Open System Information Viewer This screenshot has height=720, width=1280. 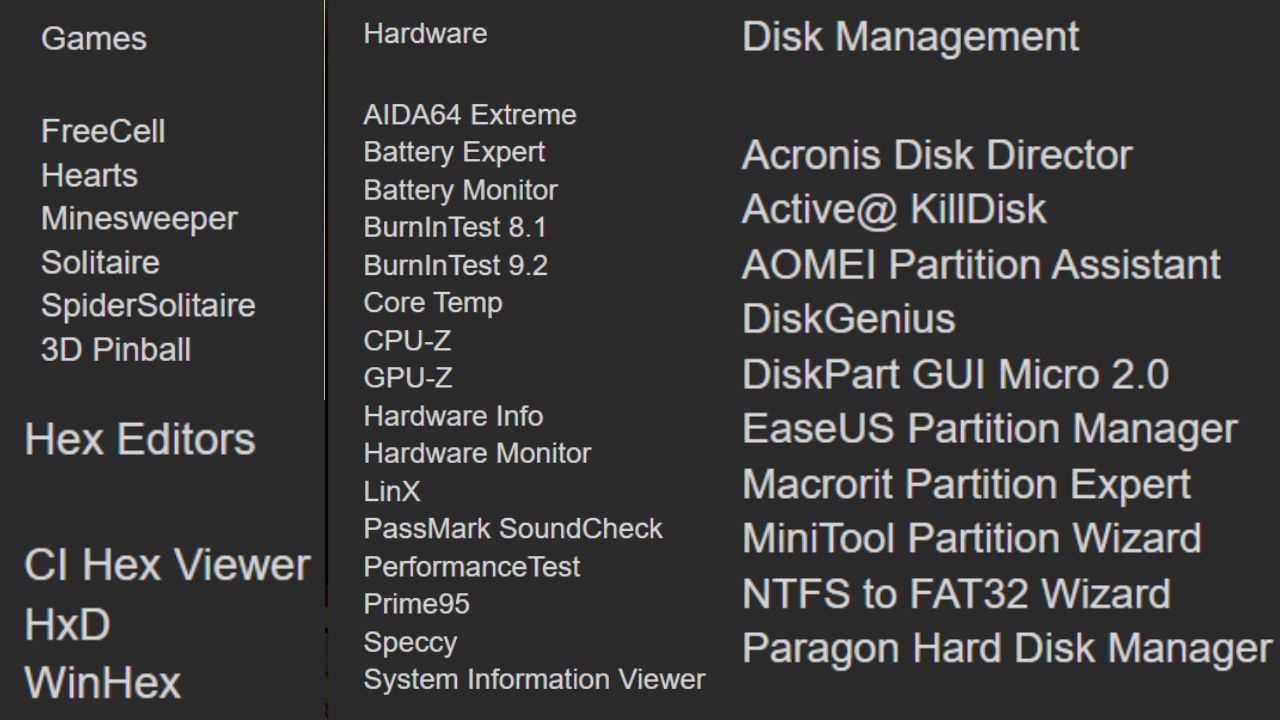[x=534, y=680]
